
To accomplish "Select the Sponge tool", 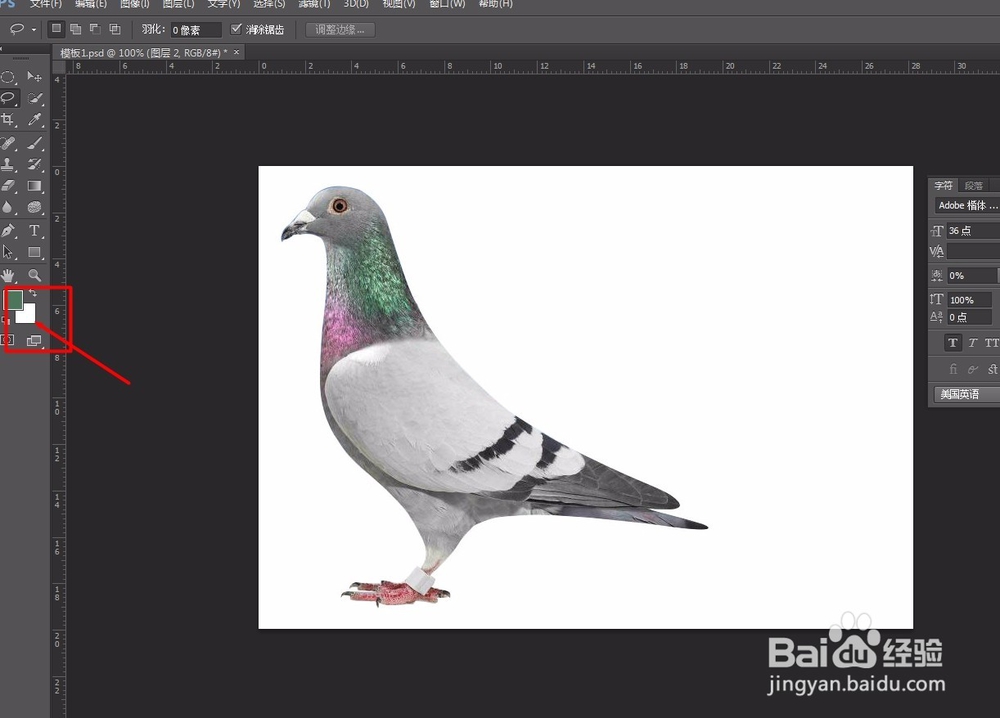I will [x=34, y=207].
